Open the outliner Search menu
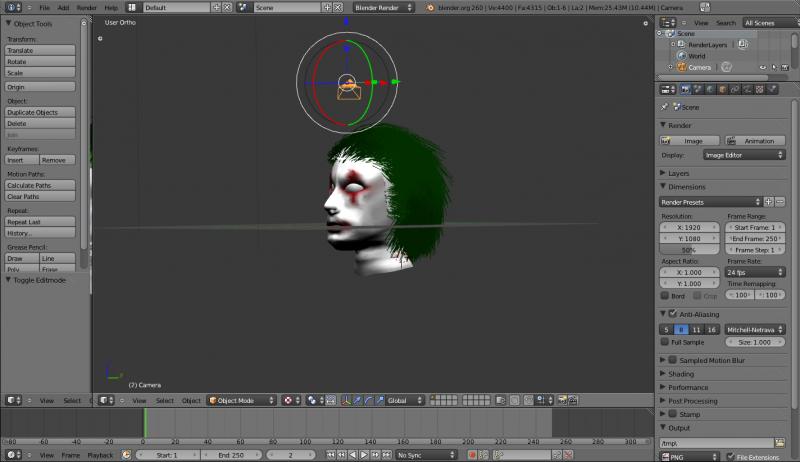Viewport: 800px width, 462px height. coord(726,23)
